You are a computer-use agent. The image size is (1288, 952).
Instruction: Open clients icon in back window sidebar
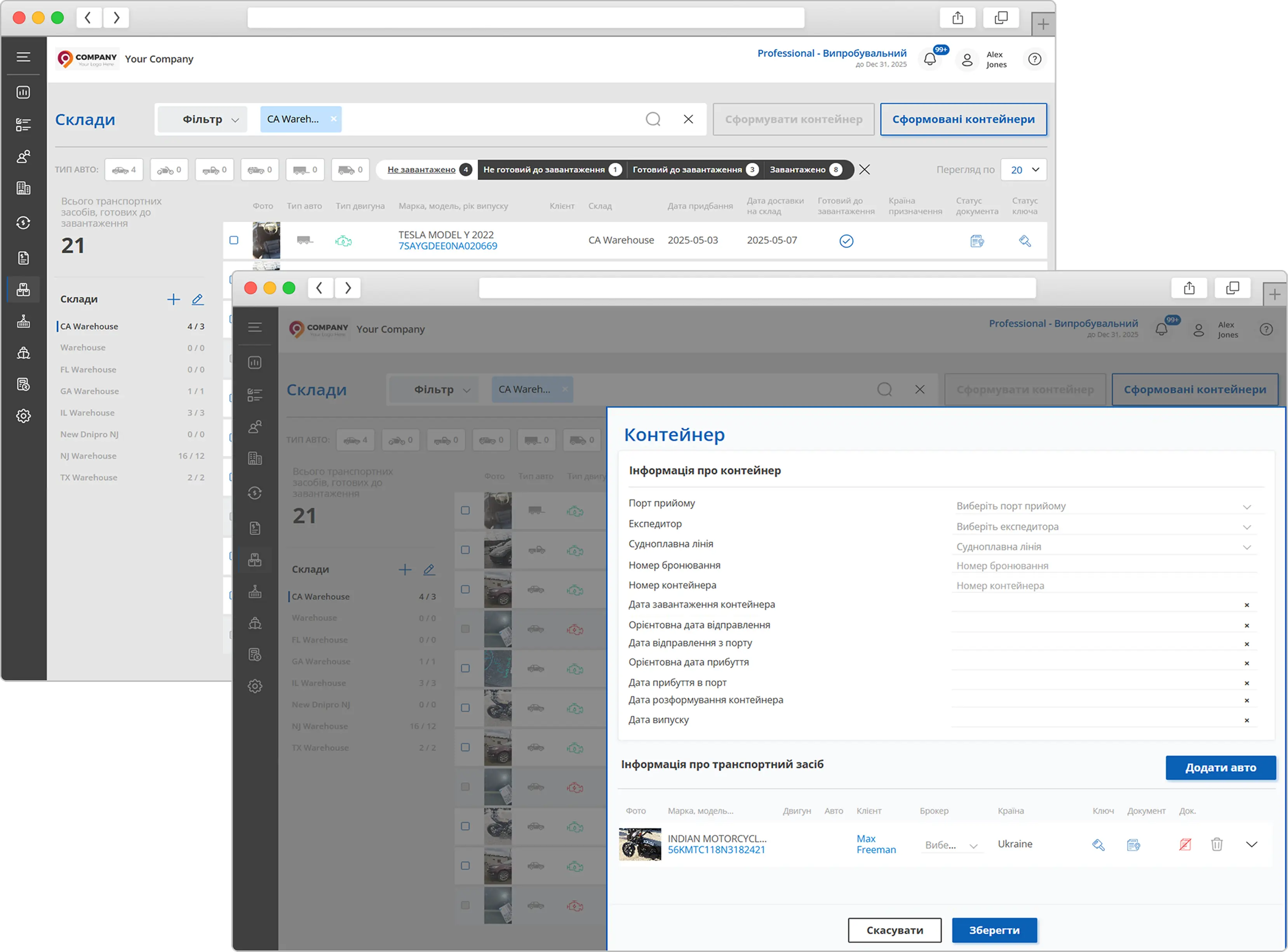pyautogui.click(x=24, y=156)
